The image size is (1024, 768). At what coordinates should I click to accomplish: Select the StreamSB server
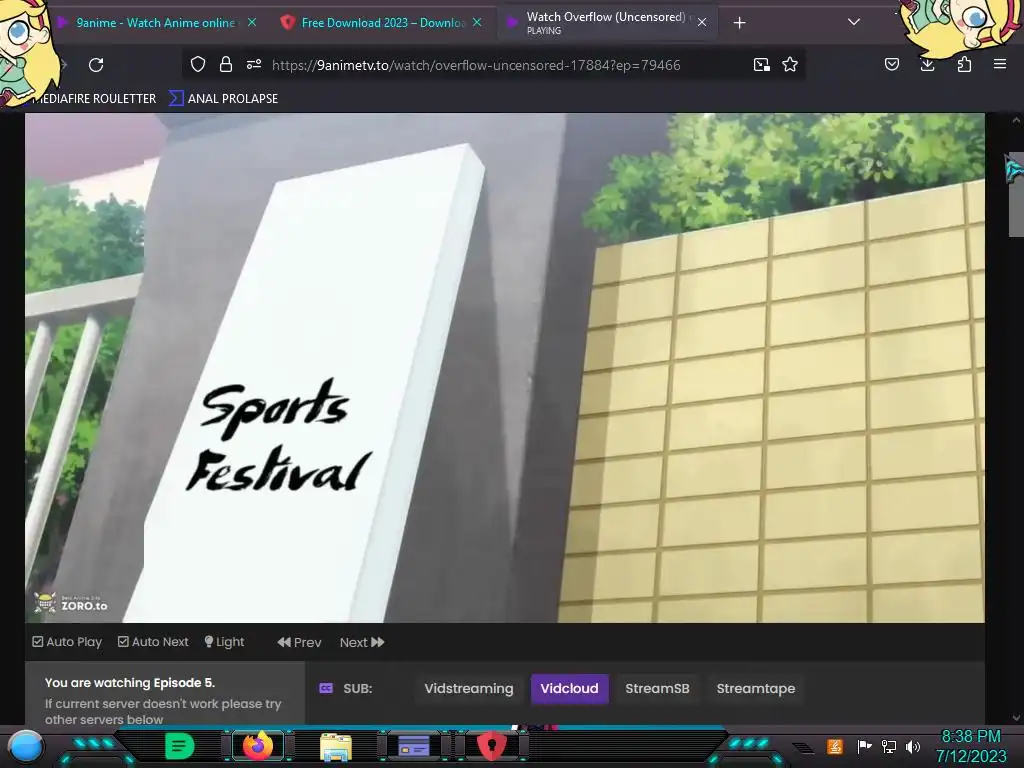click(x=657, y=688)
